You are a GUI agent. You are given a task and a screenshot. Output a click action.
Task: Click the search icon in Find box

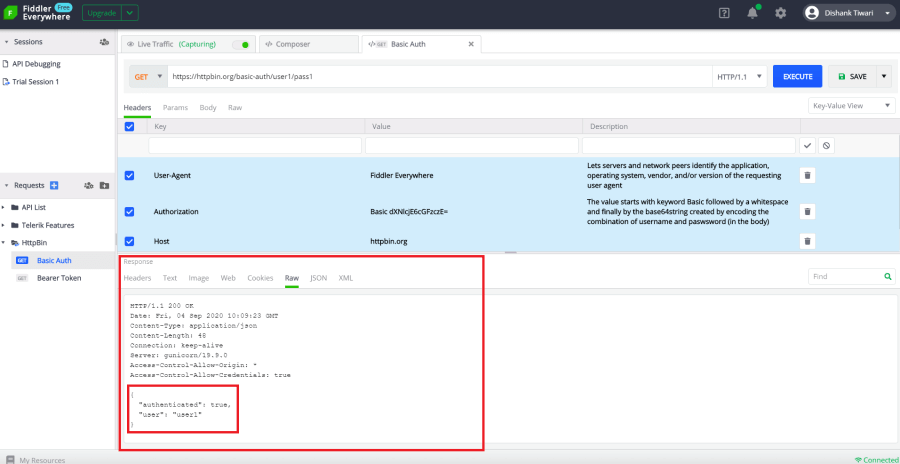pyautogui.click(x=887, y=277)
